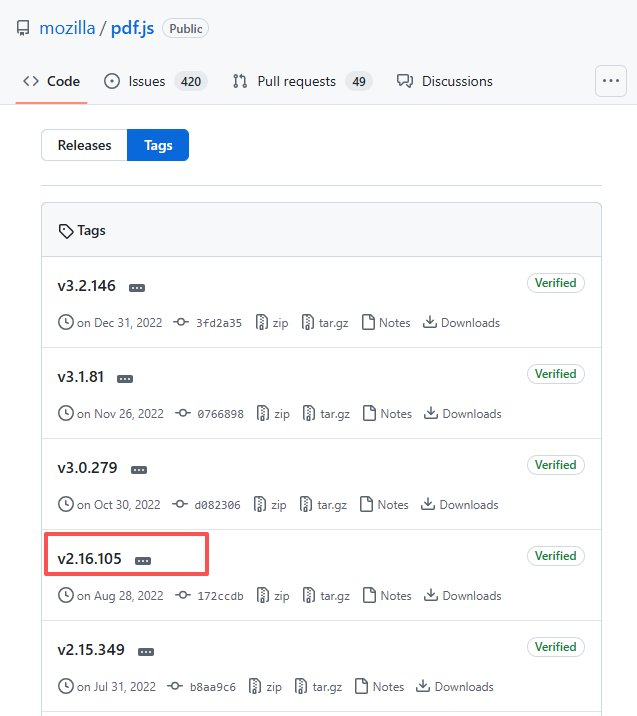This screenshot has width=637, height=716.
Task: Click the date on Dec 31, 2022
Action: 120,323
